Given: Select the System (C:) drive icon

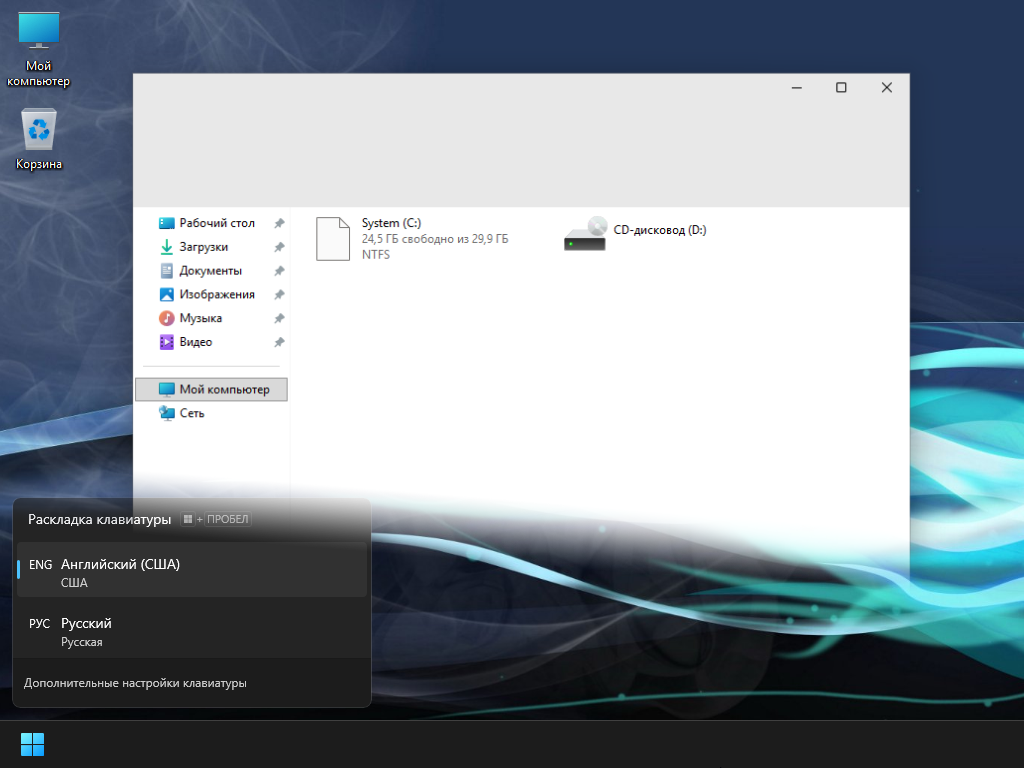Looking at the screenshot, I should tap(333, 239).
